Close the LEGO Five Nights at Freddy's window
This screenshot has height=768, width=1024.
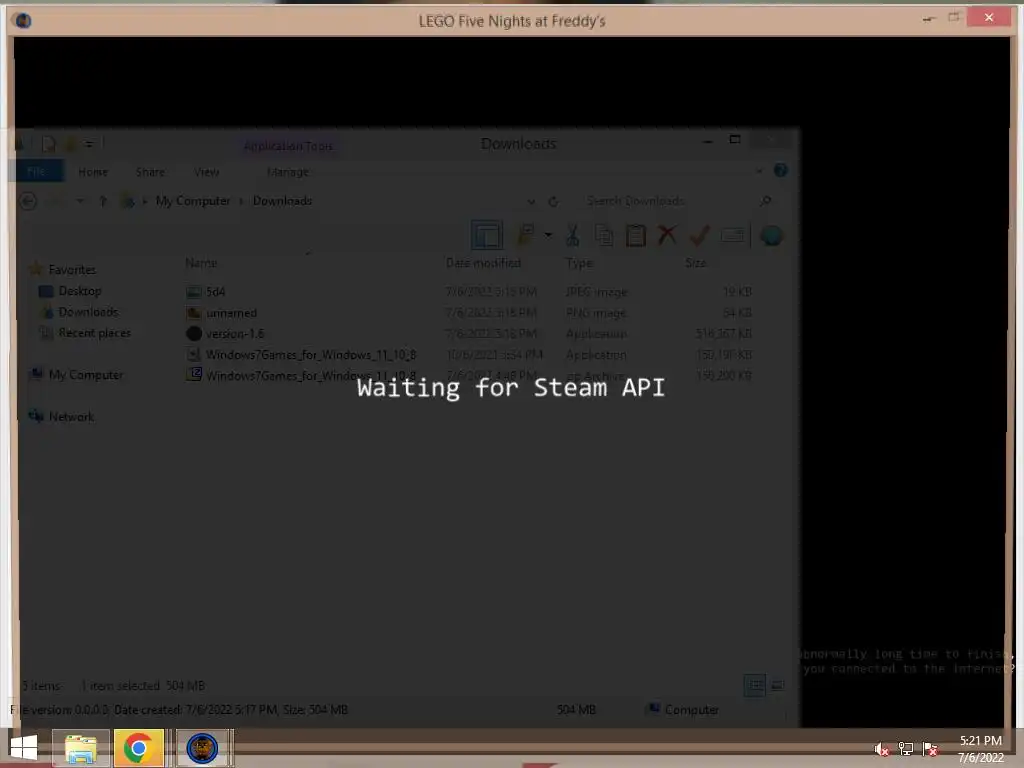(x=989, y=18)
